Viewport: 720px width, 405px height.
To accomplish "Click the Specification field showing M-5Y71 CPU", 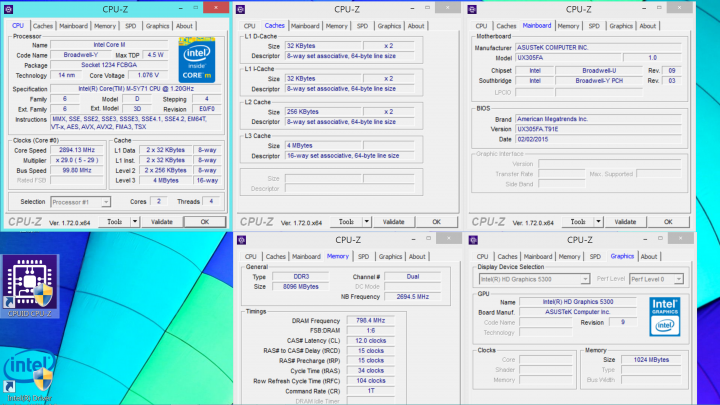I will 136,89.
